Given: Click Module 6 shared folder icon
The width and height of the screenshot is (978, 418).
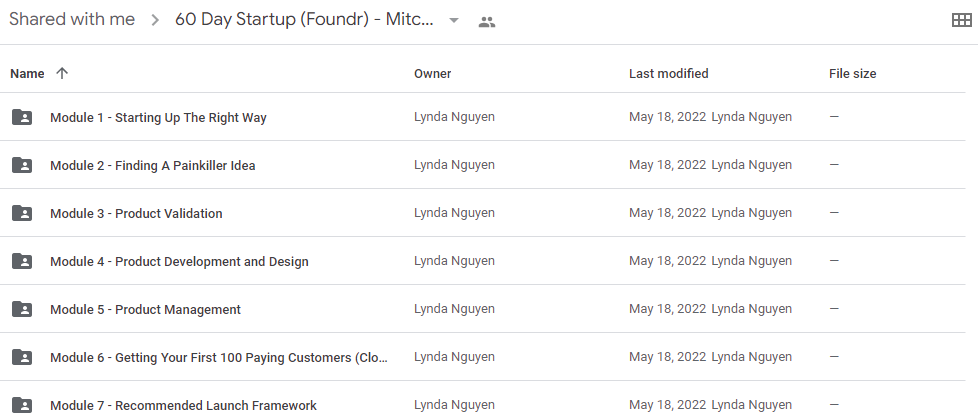Looking at the screenshot, I should [22, 357].
